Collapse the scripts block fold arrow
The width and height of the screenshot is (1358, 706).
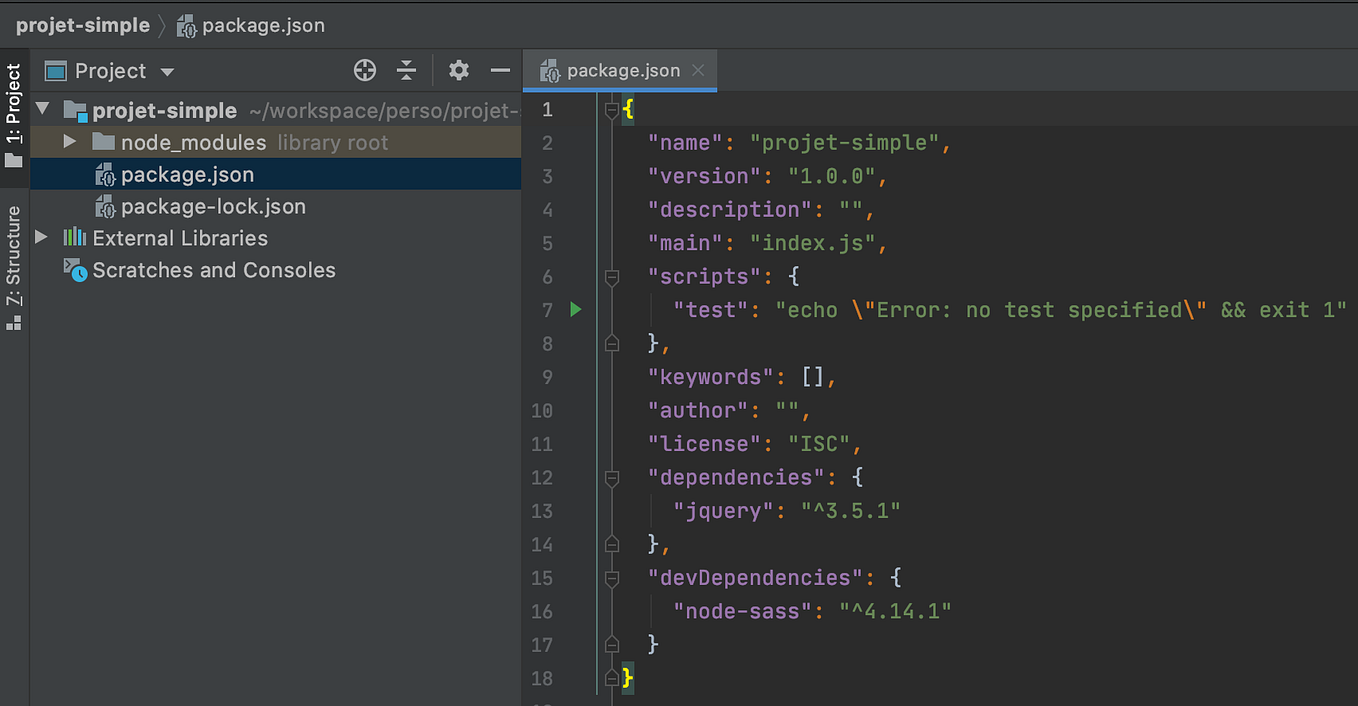coord(611,276)
